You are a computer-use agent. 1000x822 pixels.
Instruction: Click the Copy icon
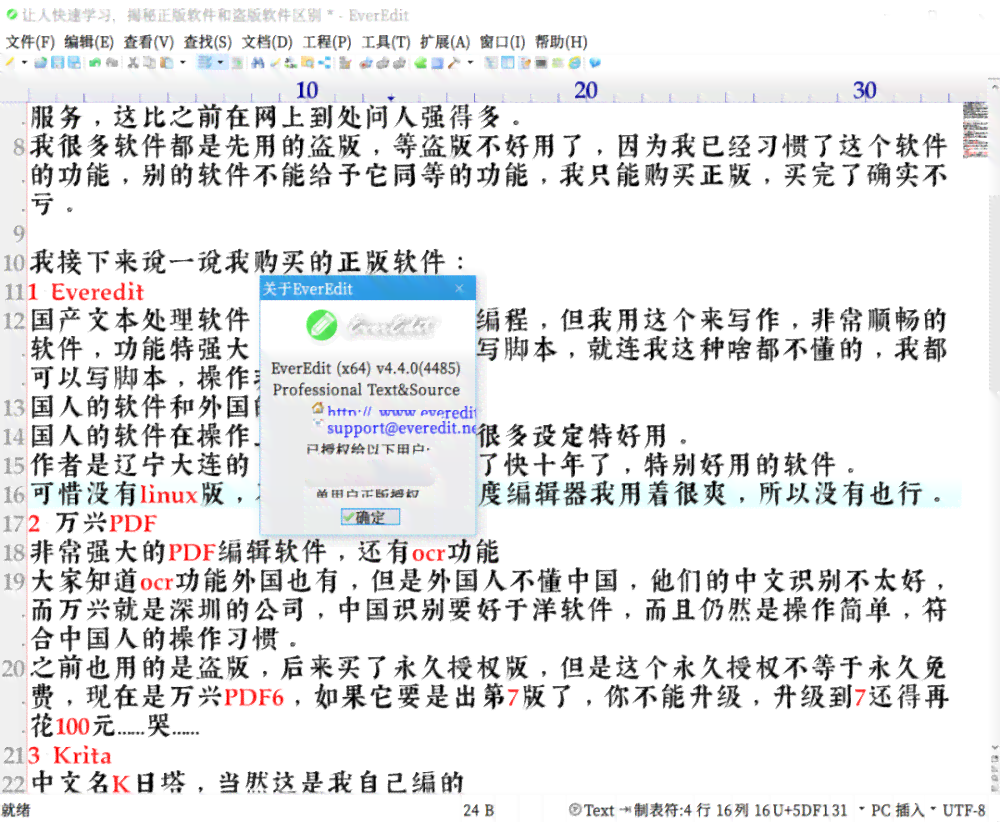(x=149, y=63)
